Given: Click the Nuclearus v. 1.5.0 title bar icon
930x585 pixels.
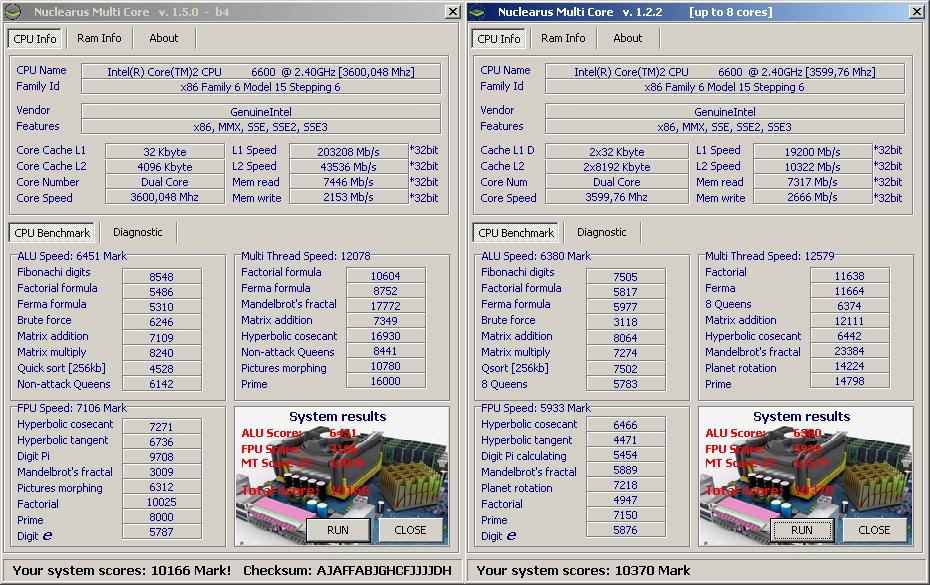Looking at the screenshot, I should (x=12, y=11).
